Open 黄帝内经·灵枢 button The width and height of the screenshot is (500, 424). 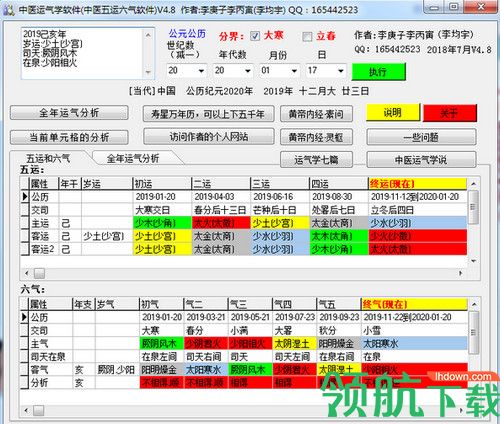(x=316, y=137)
